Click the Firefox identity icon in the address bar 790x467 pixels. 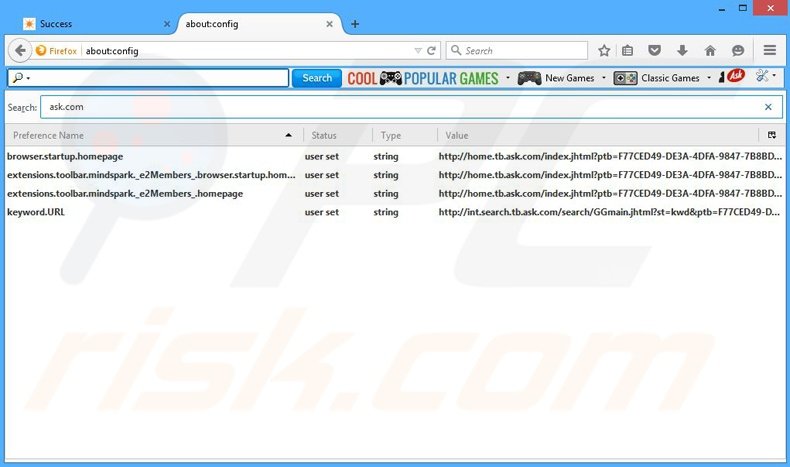(41, 50)
